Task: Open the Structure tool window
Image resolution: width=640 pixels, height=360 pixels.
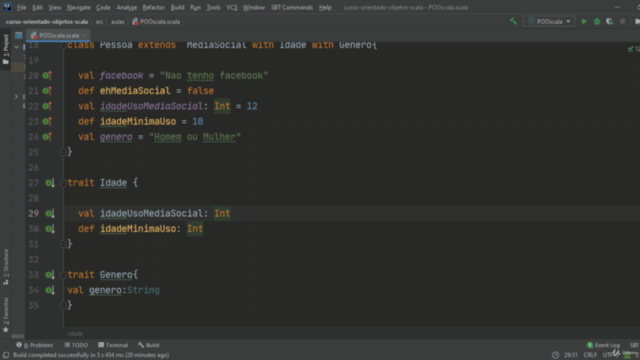Action: tap(6, 267)
